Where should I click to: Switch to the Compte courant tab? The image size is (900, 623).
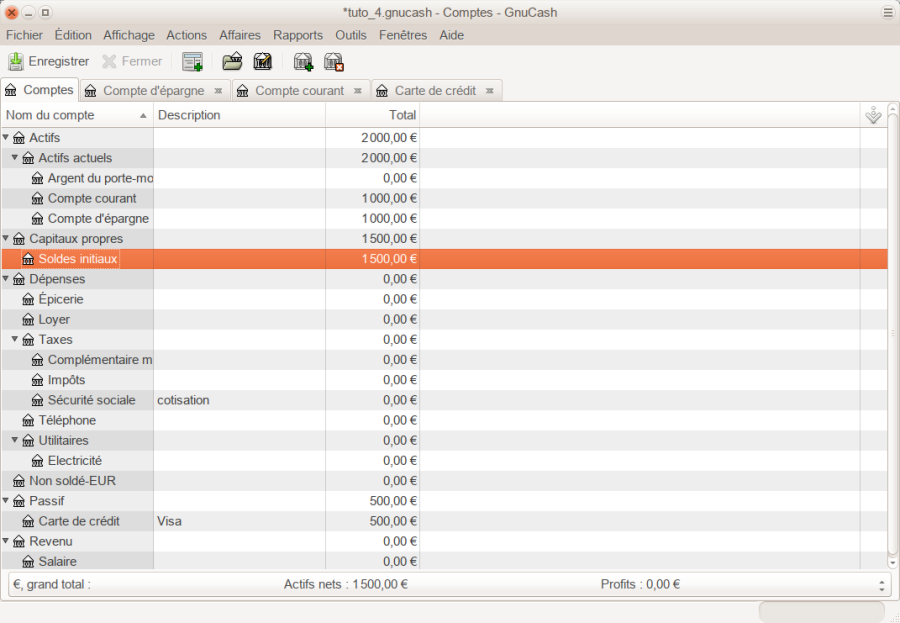[299, 91]
